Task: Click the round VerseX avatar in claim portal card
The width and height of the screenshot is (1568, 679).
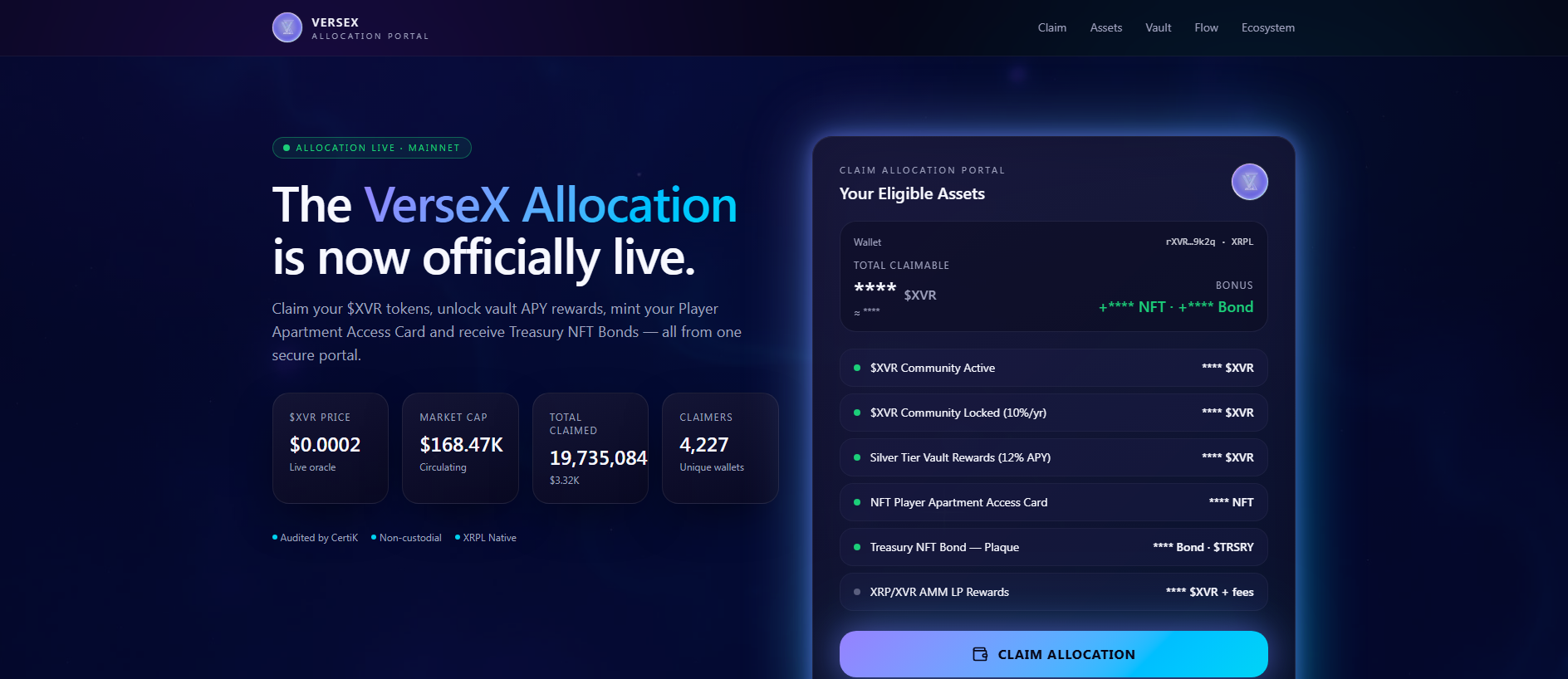Action: pyautogui.click(x=1249, y=182)
